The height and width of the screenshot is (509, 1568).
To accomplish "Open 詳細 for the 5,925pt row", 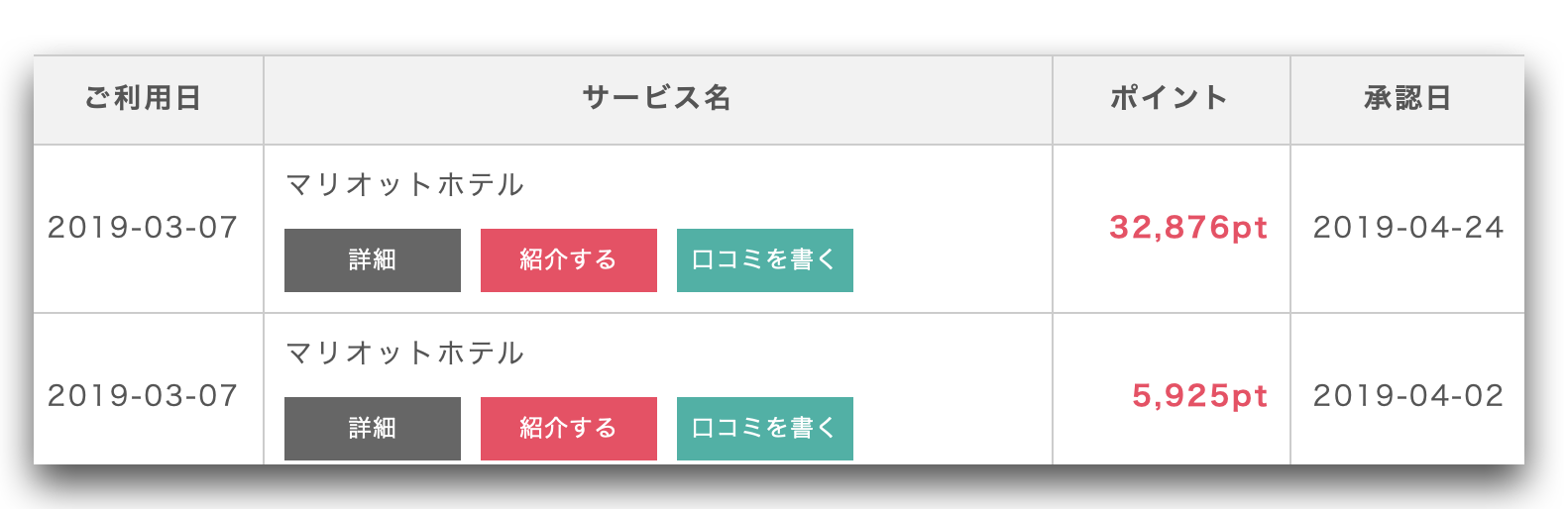I will [x=373, y=429].
